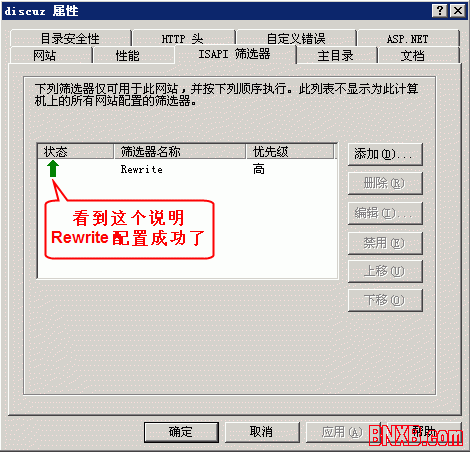Select the Rewrite filter row
This screenshot has height=452, width=470.
[x=187, y=169]
